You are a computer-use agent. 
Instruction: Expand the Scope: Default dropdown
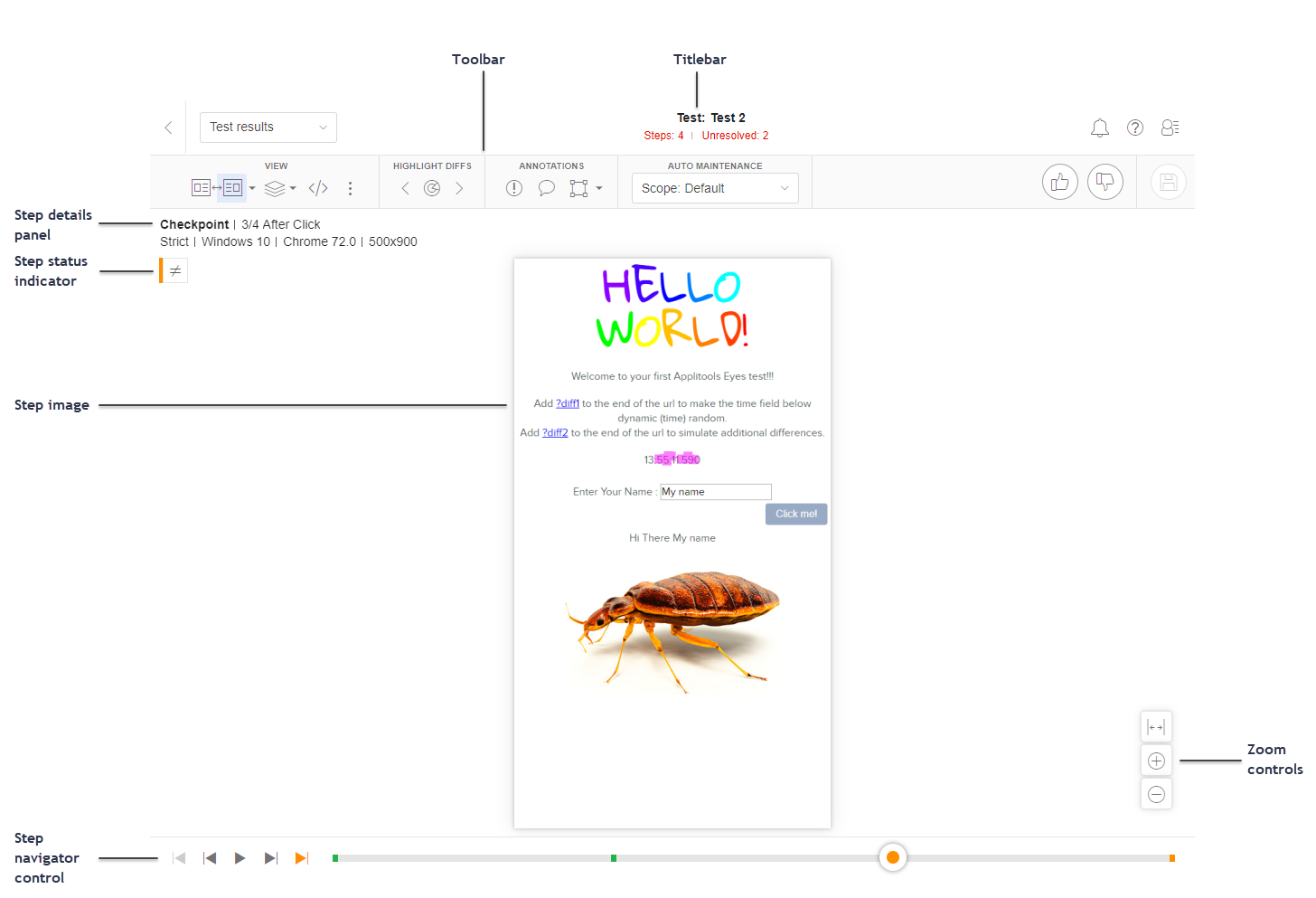(714, 188)
